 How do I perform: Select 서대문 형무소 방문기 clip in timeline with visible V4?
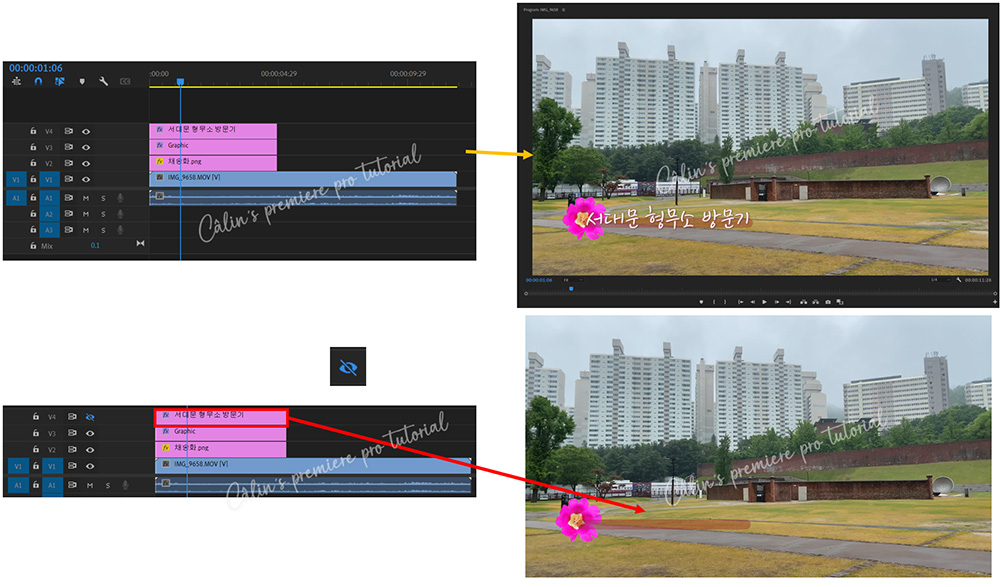(213, 130)
